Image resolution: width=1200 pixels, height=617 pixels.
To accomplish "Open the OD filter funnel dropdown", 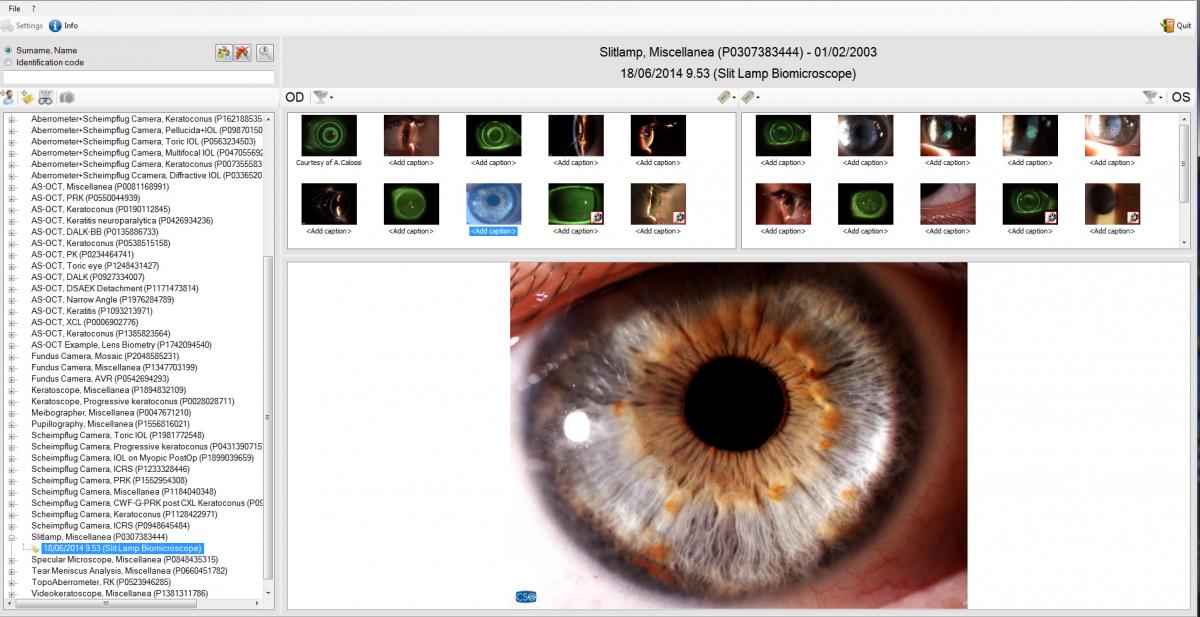I will tap(322, 97).
